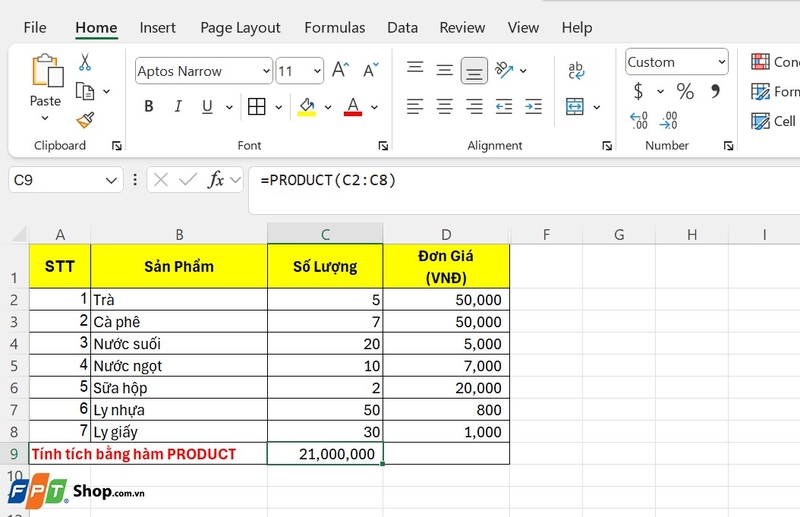Click the Paste clipboard icon

click(47, 70)
